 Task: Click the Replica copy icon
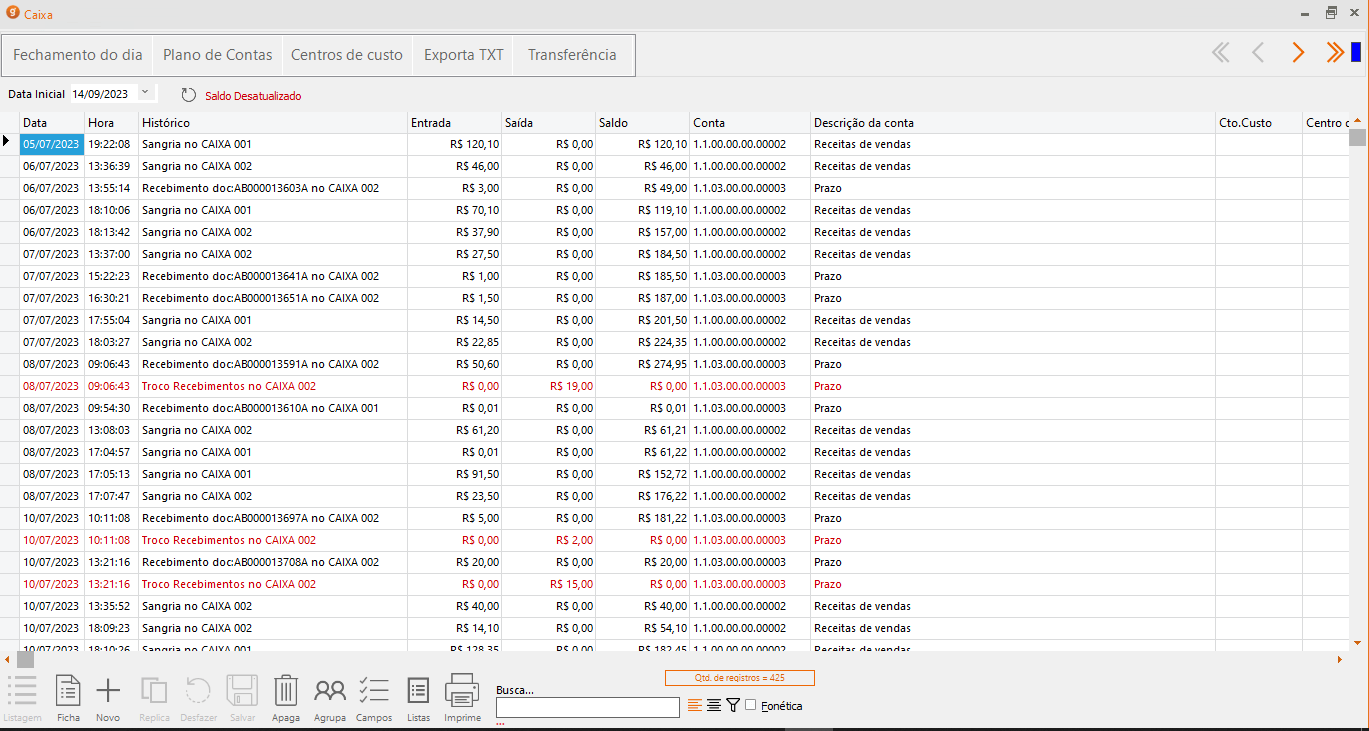(154, 691)
